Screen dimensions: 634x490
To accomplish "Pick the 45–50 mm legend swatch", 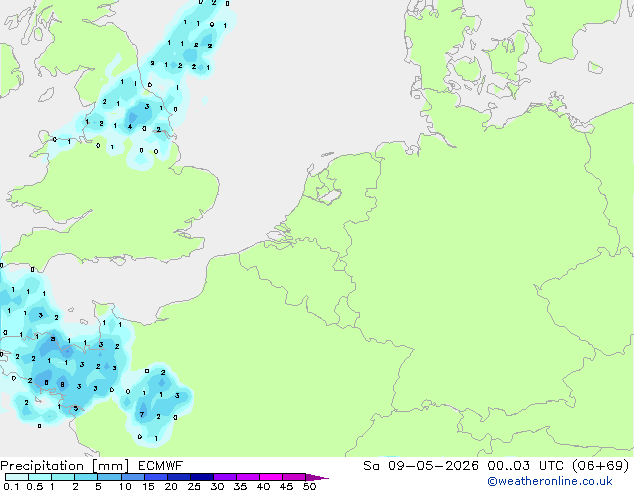I will (294, 477).
